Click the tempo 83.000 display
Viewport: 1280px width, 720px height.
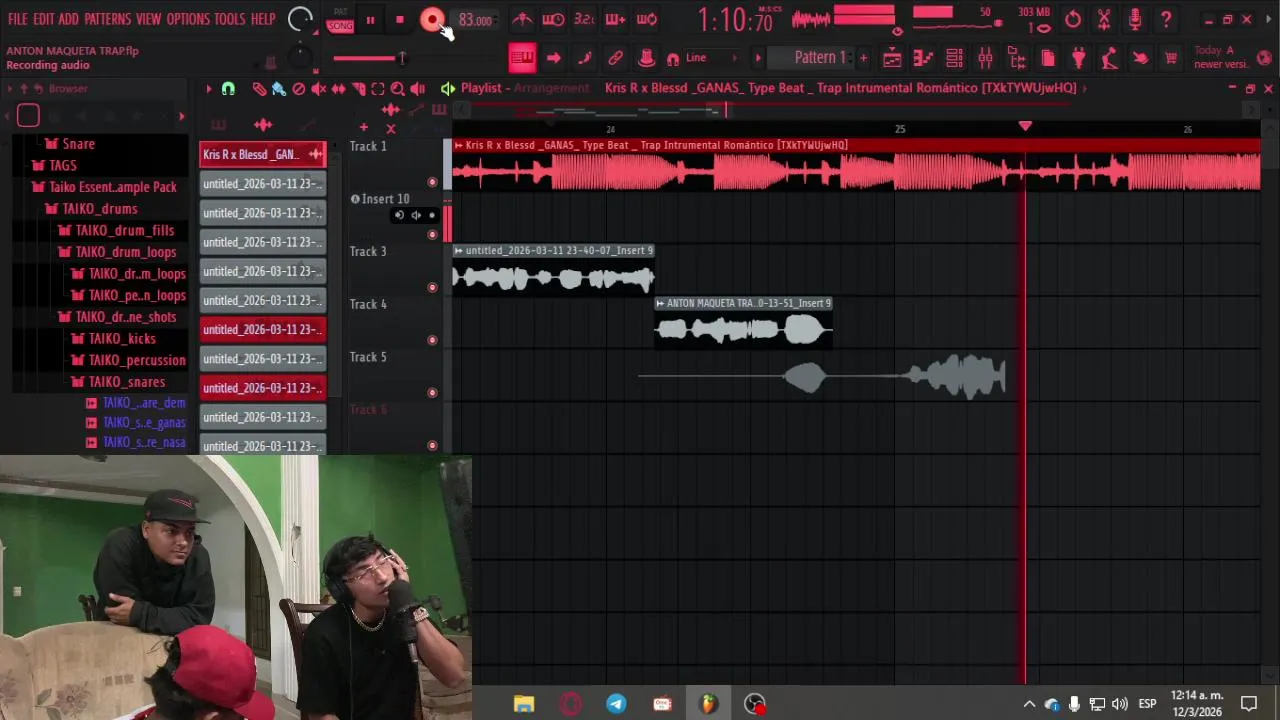[475, 20]
